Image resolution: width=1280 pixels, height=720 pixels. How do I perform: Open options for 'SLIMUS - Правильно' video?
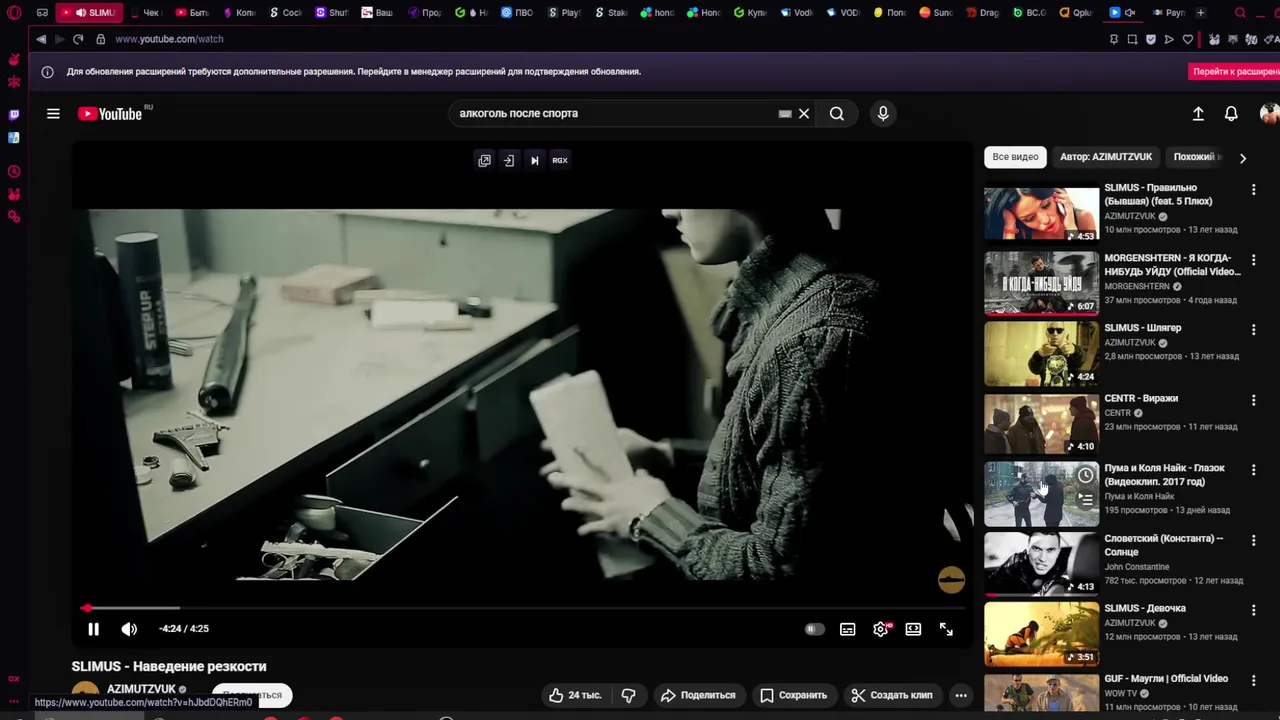(x=1253, y=189)
